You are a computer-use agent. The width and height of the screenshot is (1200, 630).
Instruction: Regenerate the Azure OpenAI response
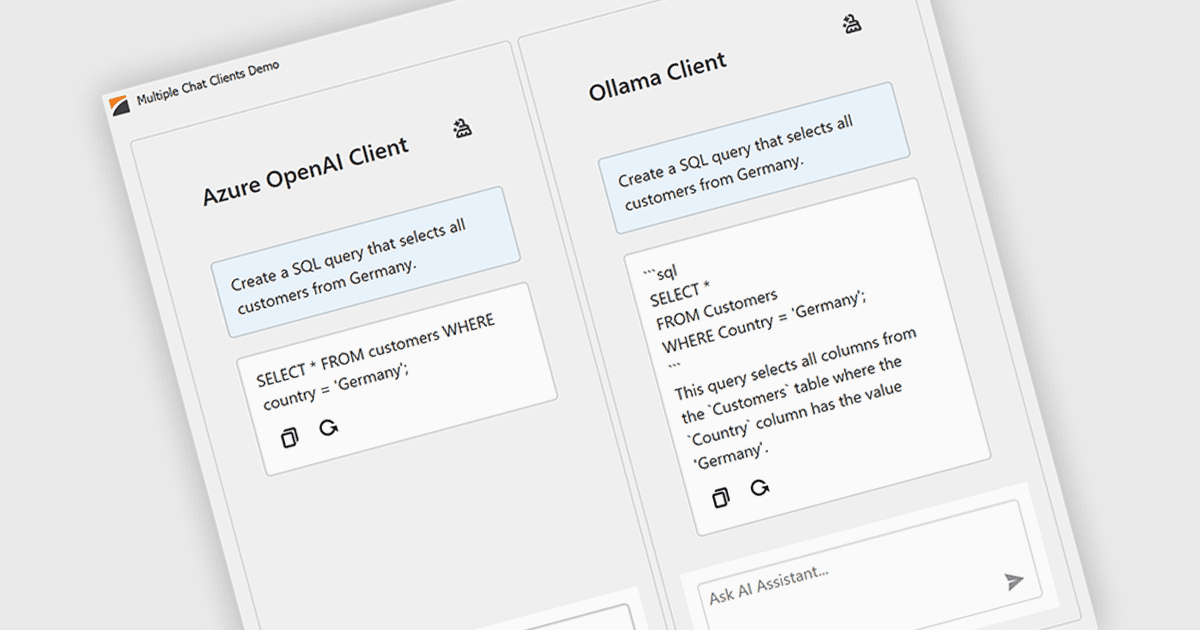[328, 428]
